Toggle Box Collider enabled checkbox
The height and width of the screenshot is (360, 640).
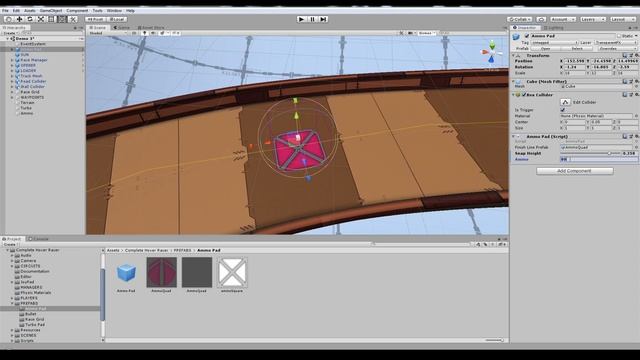point(524,95)
